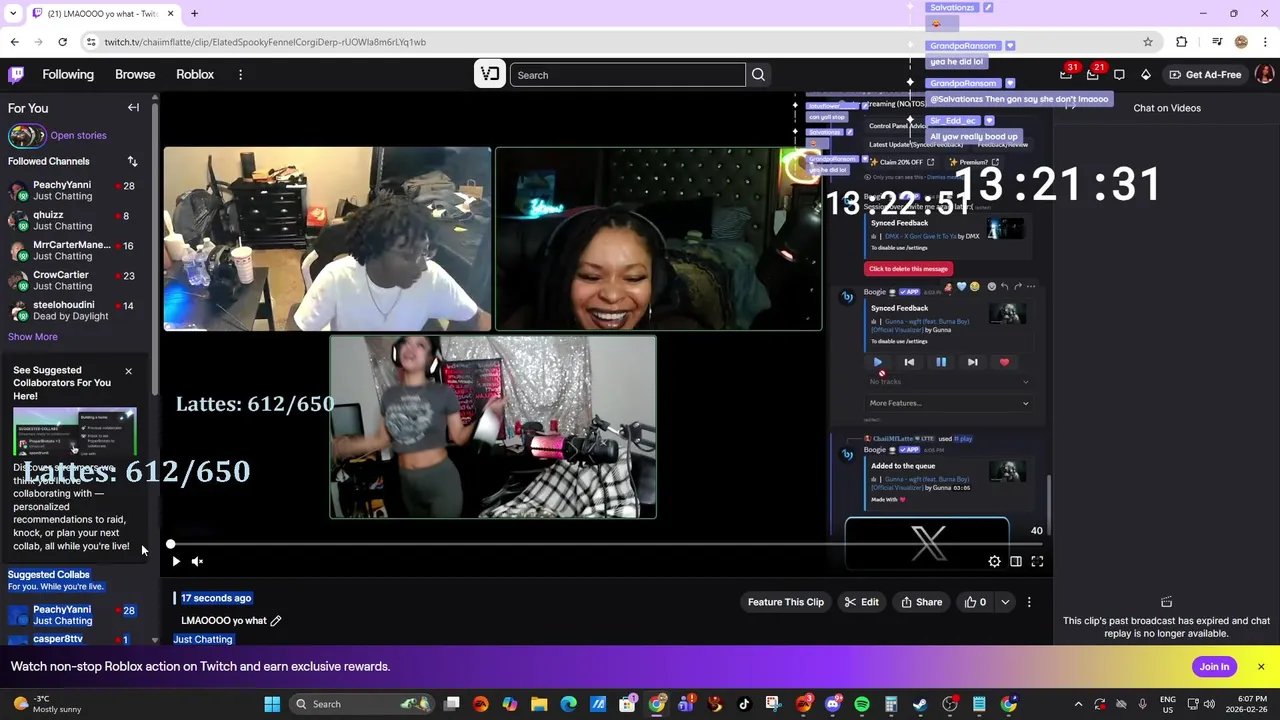The width and height of the screenshot is (1280, 720).
Task: Toggle fullscreen on the clip player
Action: pos(1037,562)
